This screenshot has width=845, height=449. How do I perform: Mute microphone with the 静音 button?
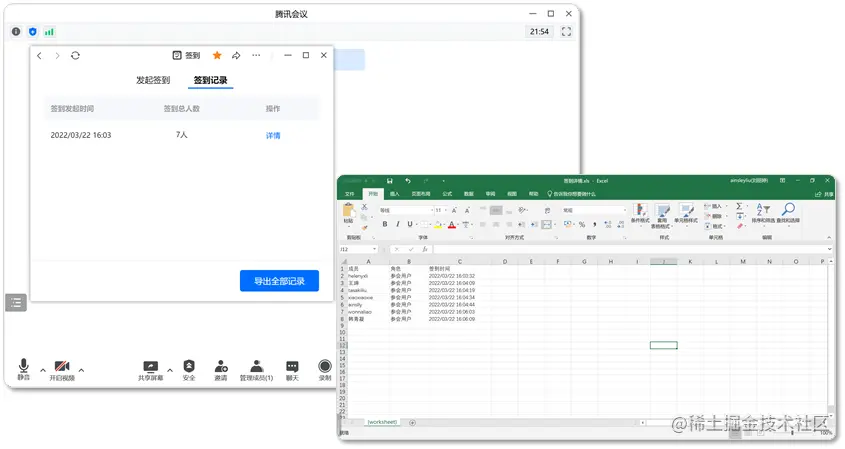23,369
